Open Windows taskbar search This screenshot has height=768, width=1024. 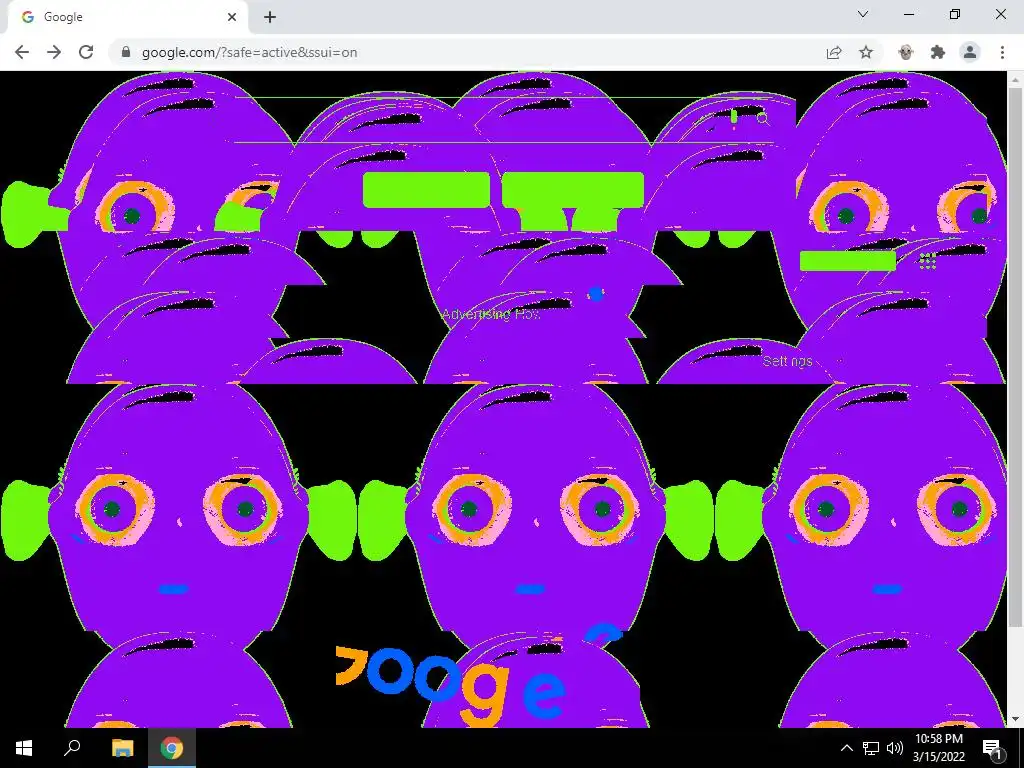pyautogui.click(x=72, y=748)
